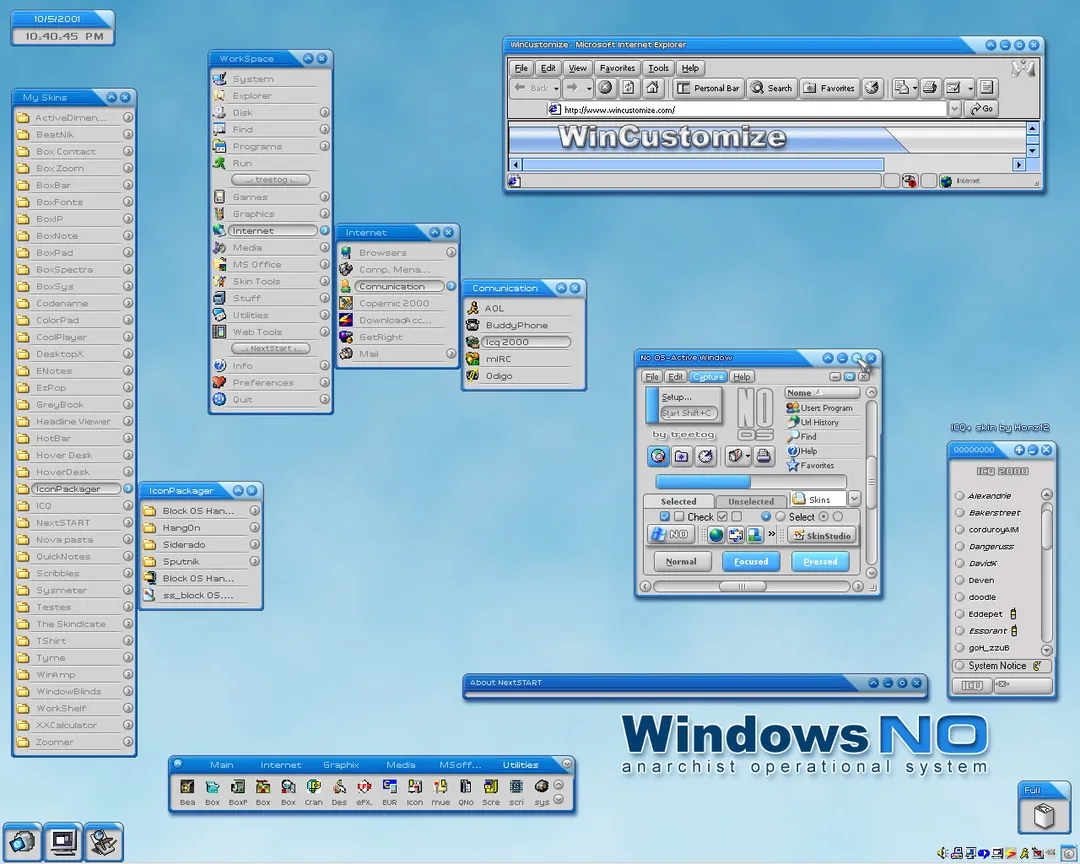Tick the last empty checkbox after Check label
The height and width of the screenshot is (864, 1080).
736,517
